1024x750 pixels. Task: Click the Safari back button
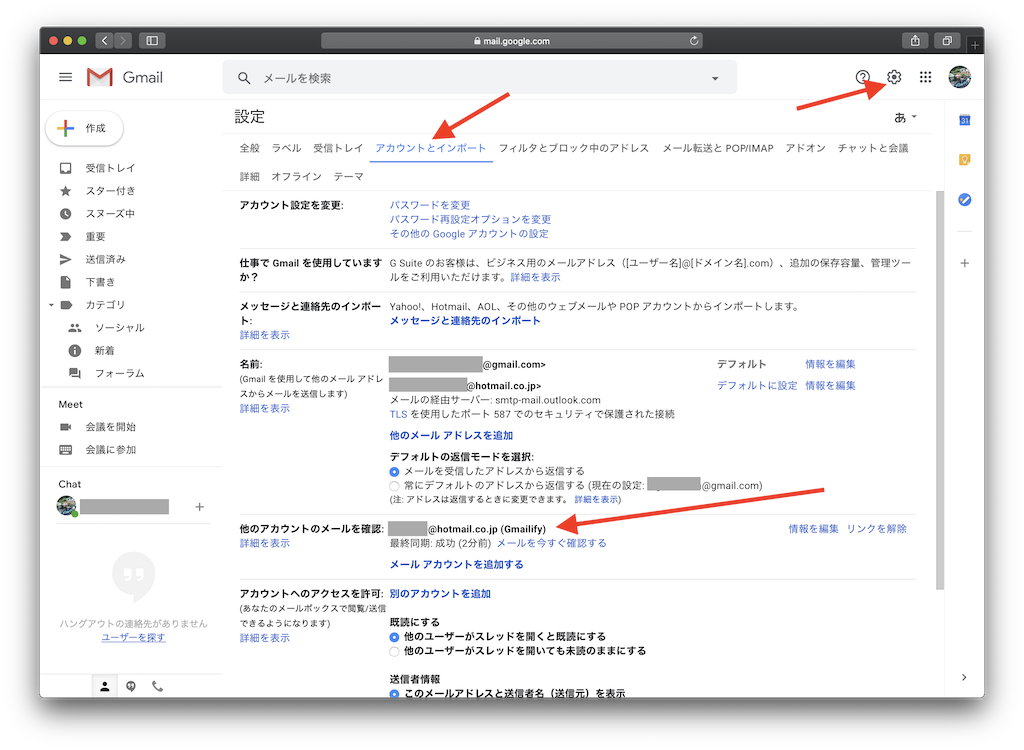tap(104, 41)
